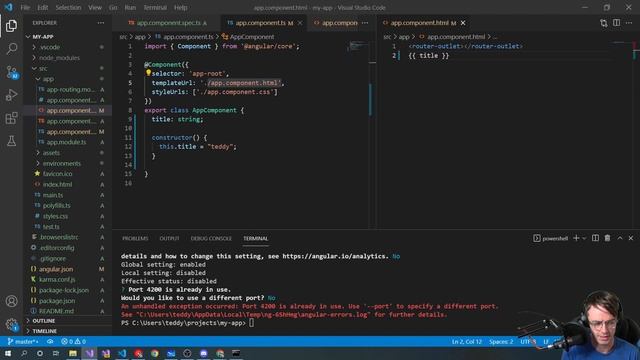Close the app.component.ts editor tab

[x=300, y=23]
